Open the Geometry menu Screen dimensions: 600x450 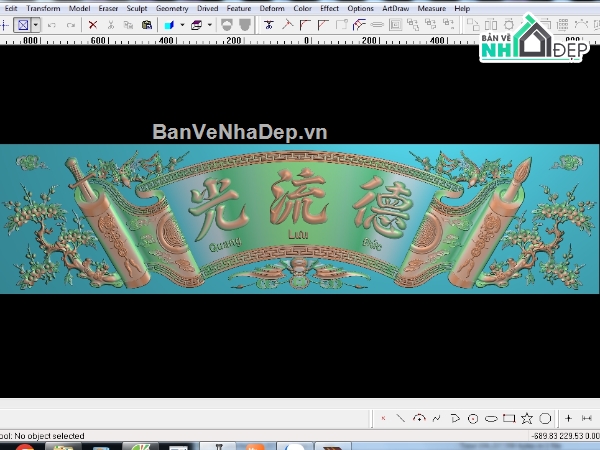(172, 8)
